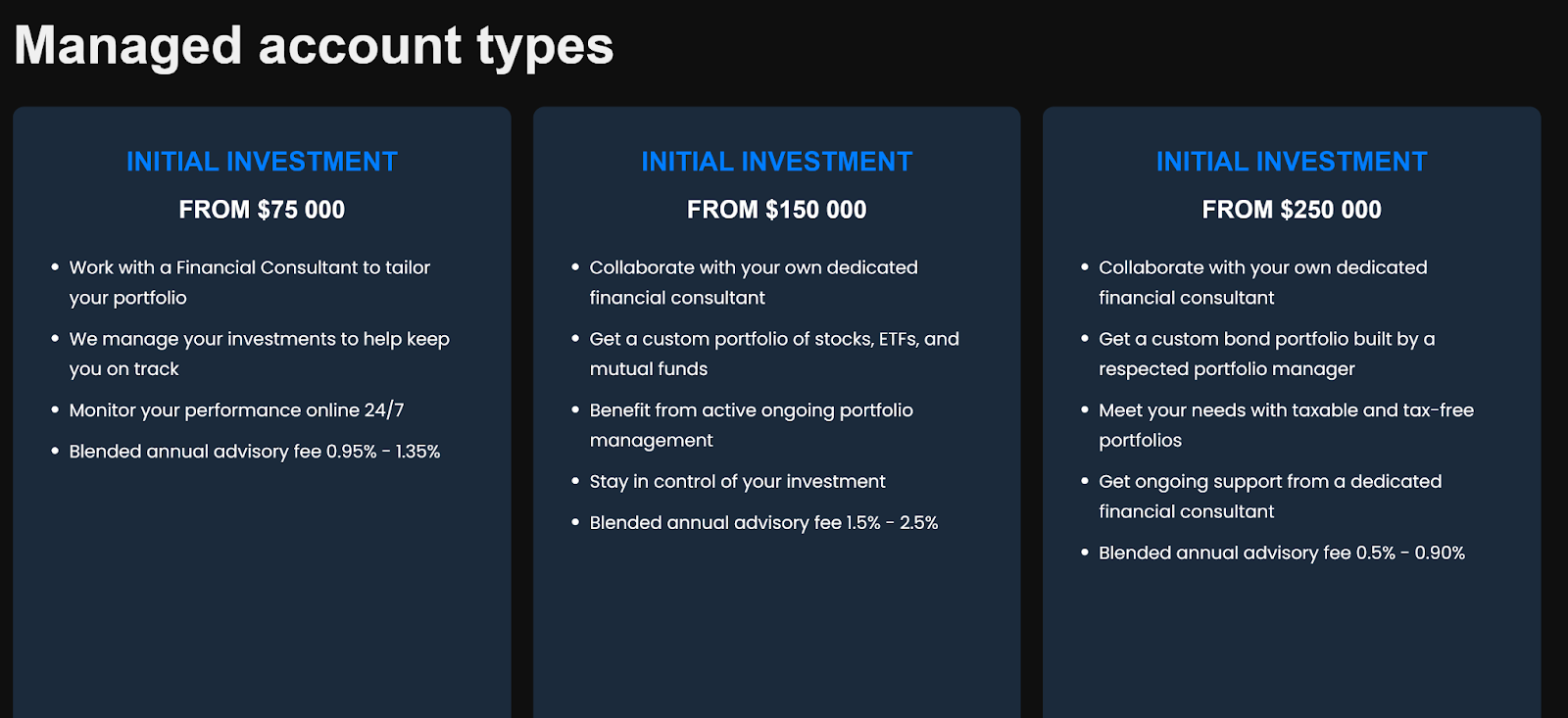Click the $150 000 card's 'Collaborate with your own dedicated' bullet
Image resolution: width=1568 pixels, height=718 pixels.
(x=754, y=282)
